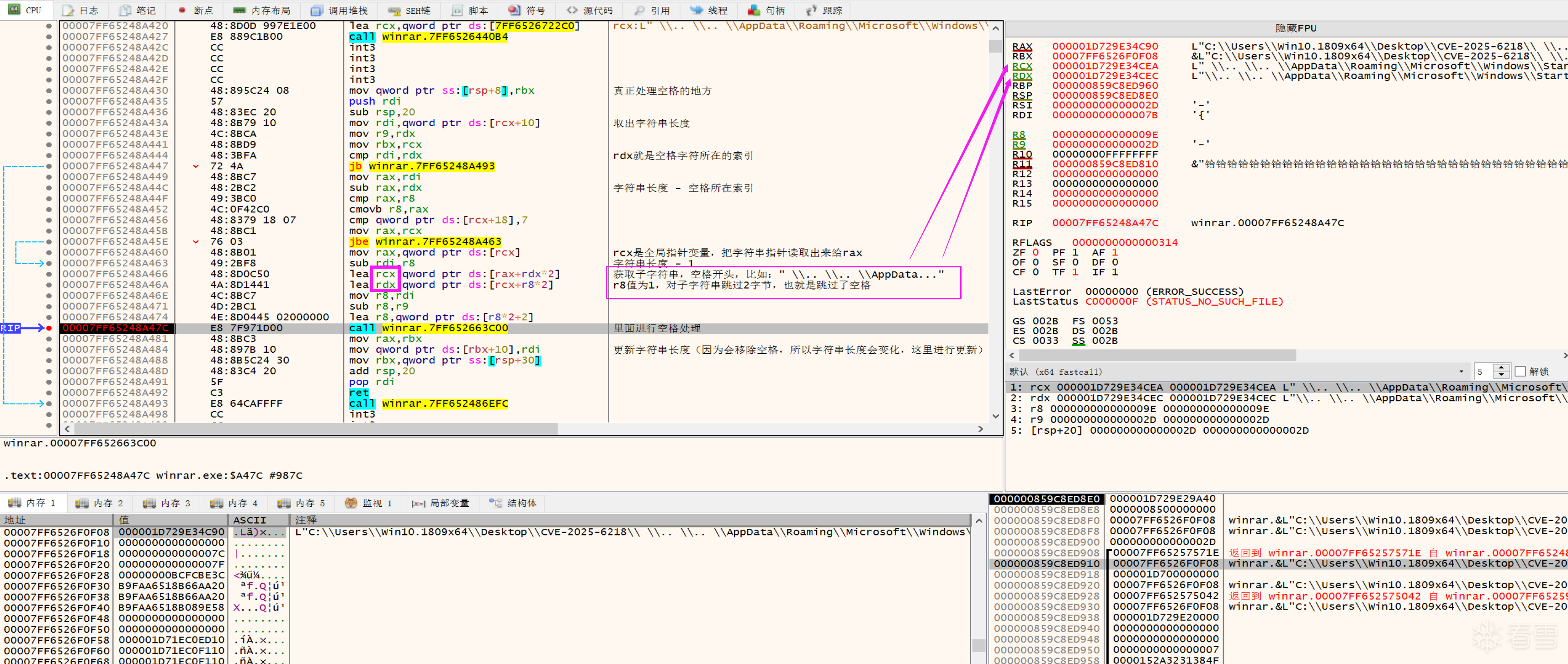Click the SEH链 icon
This screenshot has width=1568, height=664.
[x=394, y=11]
